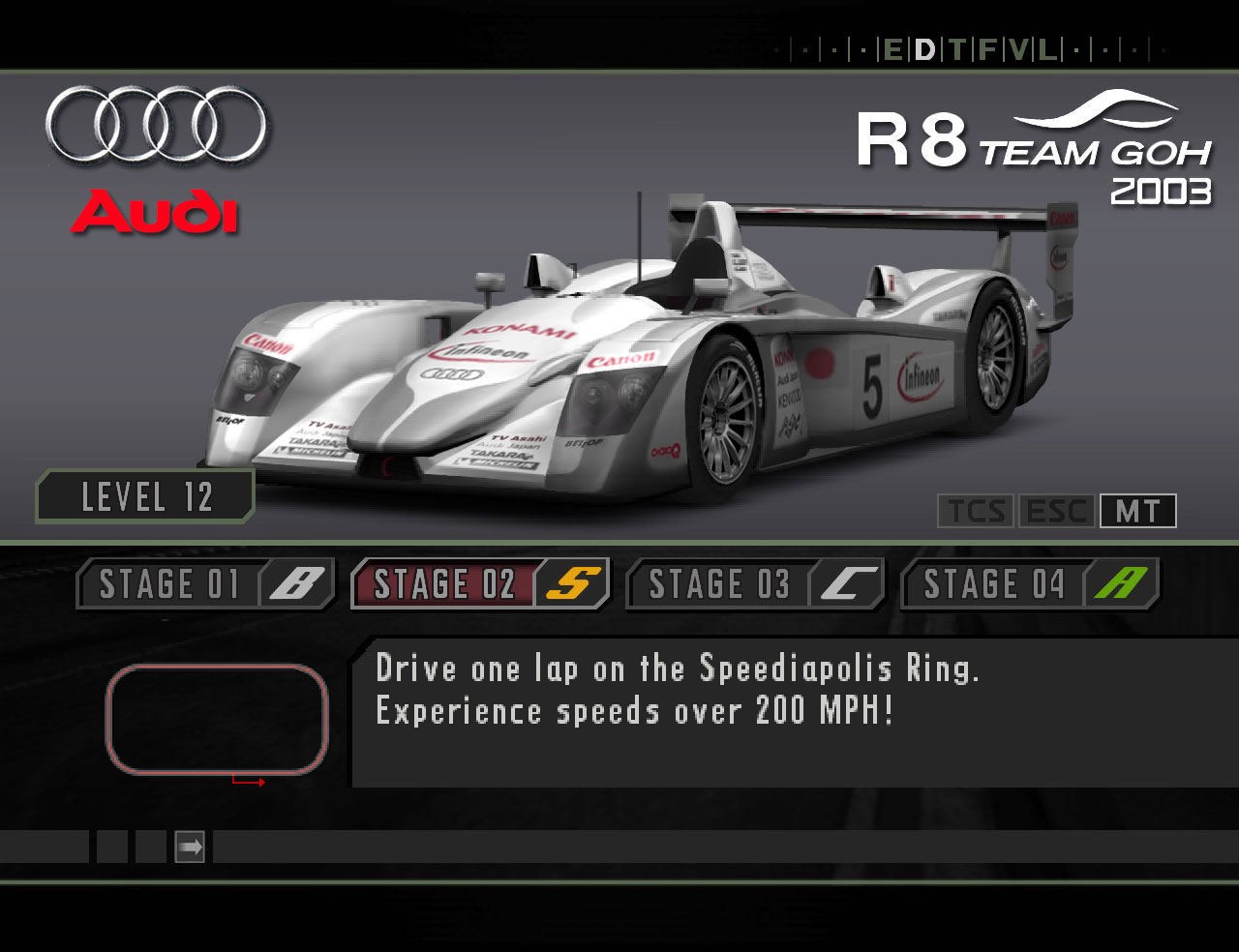Select the L category letter in top bar
The height and width of the screenshot is (952, 1239).
click(x=1048, y=49)
